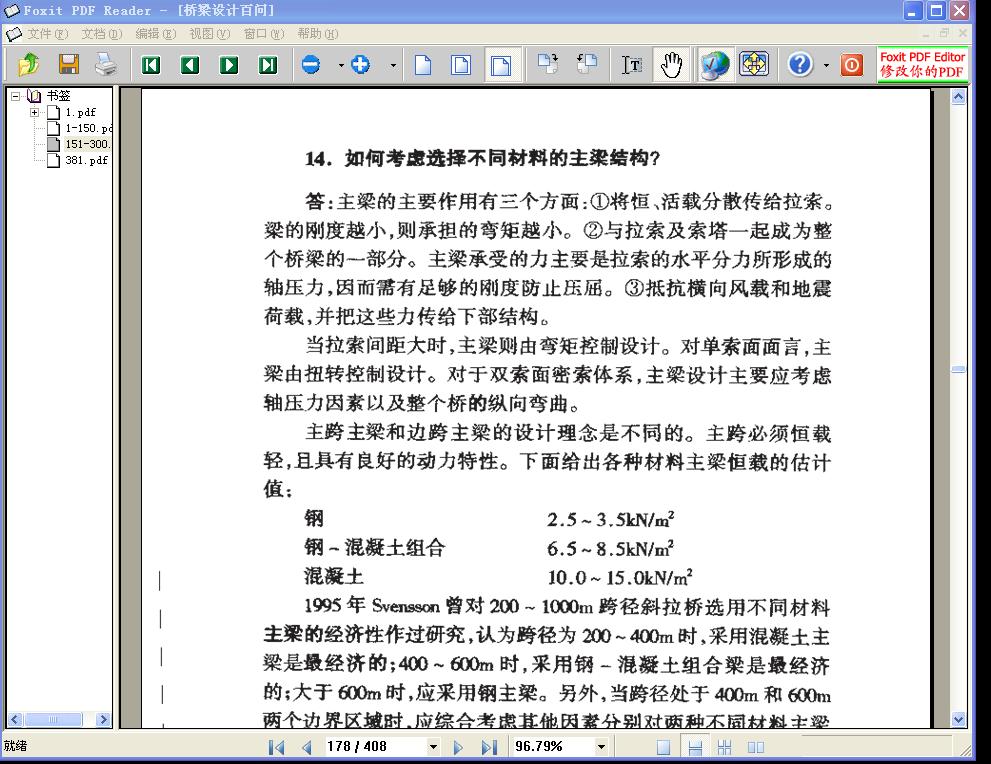
Task: Select the 1.pdf bookmark
Action: tap(80, 112)
